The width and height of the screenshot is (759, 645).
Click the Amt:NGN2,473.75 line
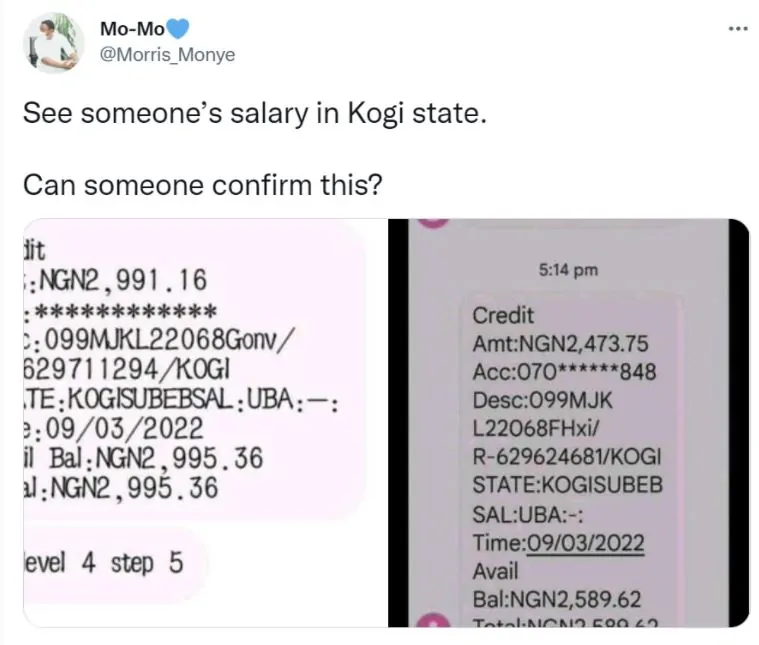click(x=560, y=343)
